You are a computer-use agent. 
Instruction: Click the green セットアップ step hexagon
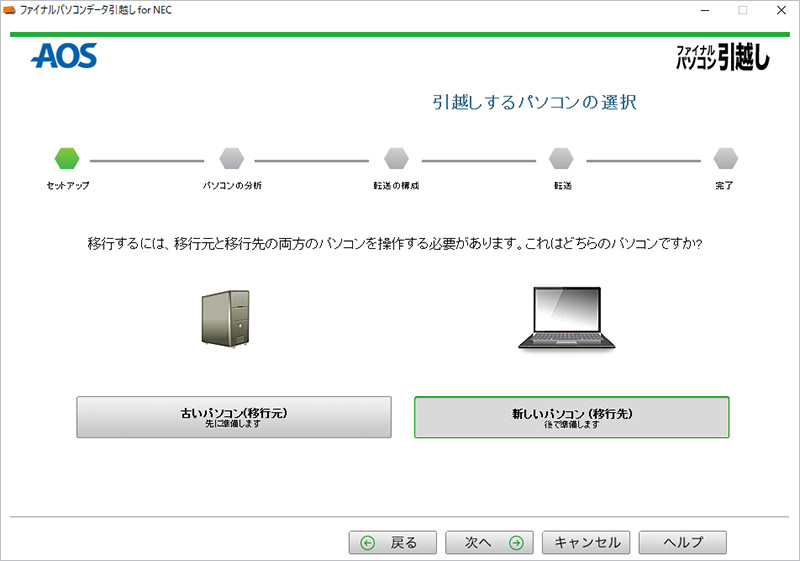point(67,158)
